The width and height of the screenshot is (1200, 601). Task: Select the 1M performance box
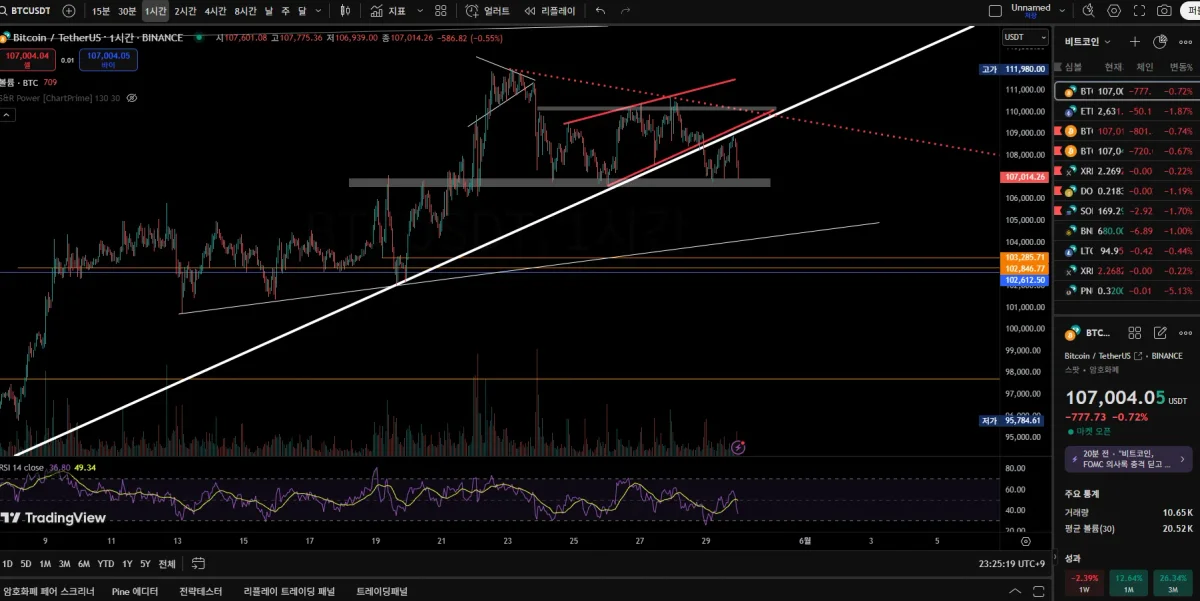(x=1128, y=583)
